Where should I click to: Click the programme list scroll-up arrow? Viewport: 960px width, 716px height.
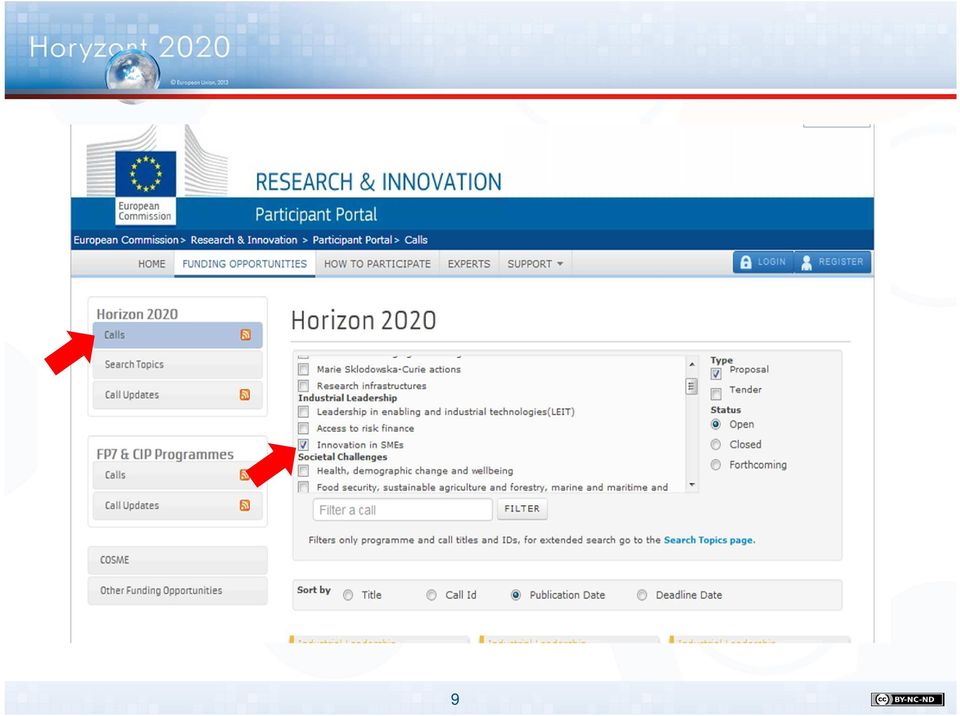point(692,364)
